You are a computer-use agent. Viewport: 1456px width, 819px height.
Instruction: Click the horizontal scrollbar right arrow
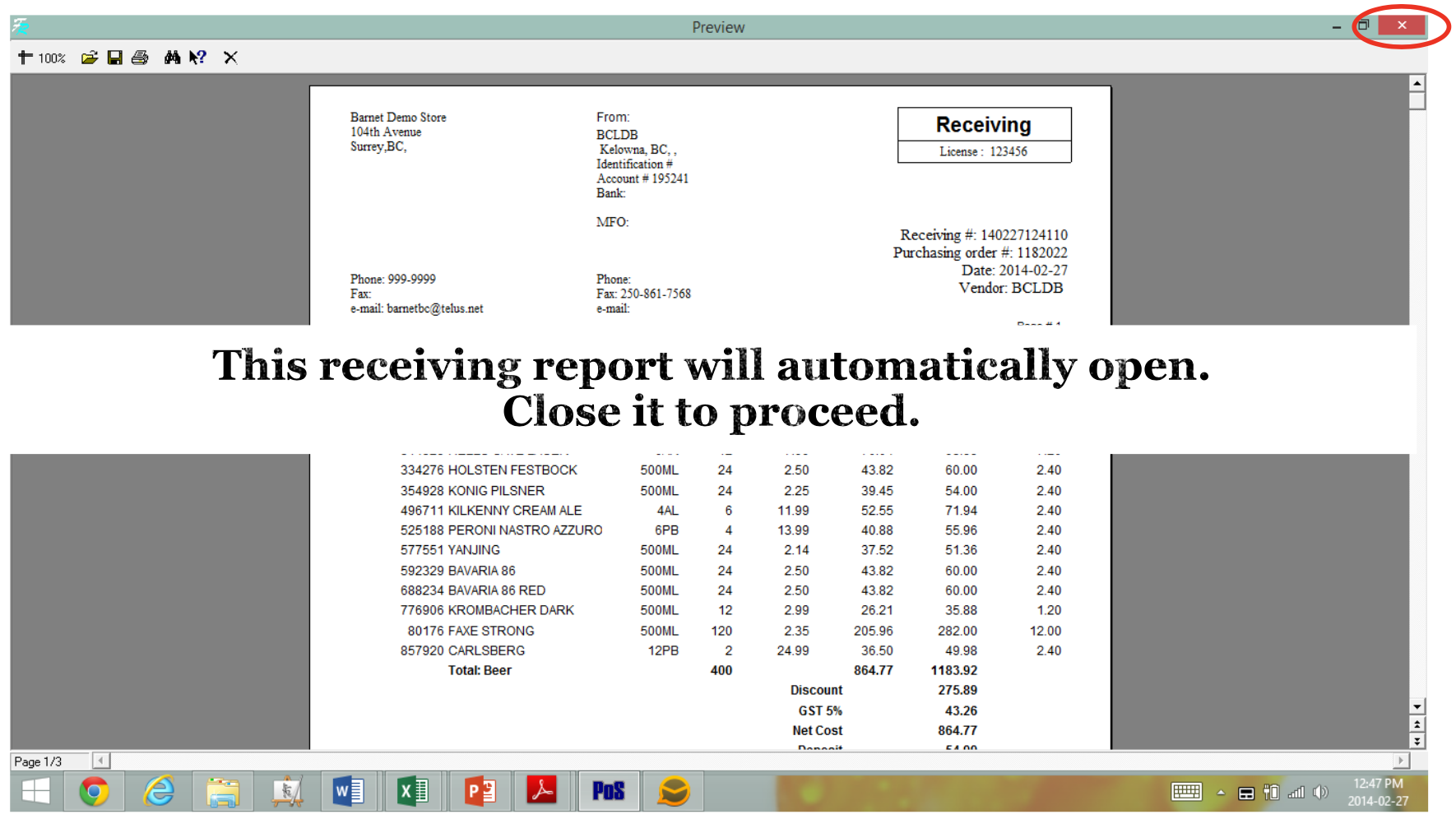[x=1400, y=761]
